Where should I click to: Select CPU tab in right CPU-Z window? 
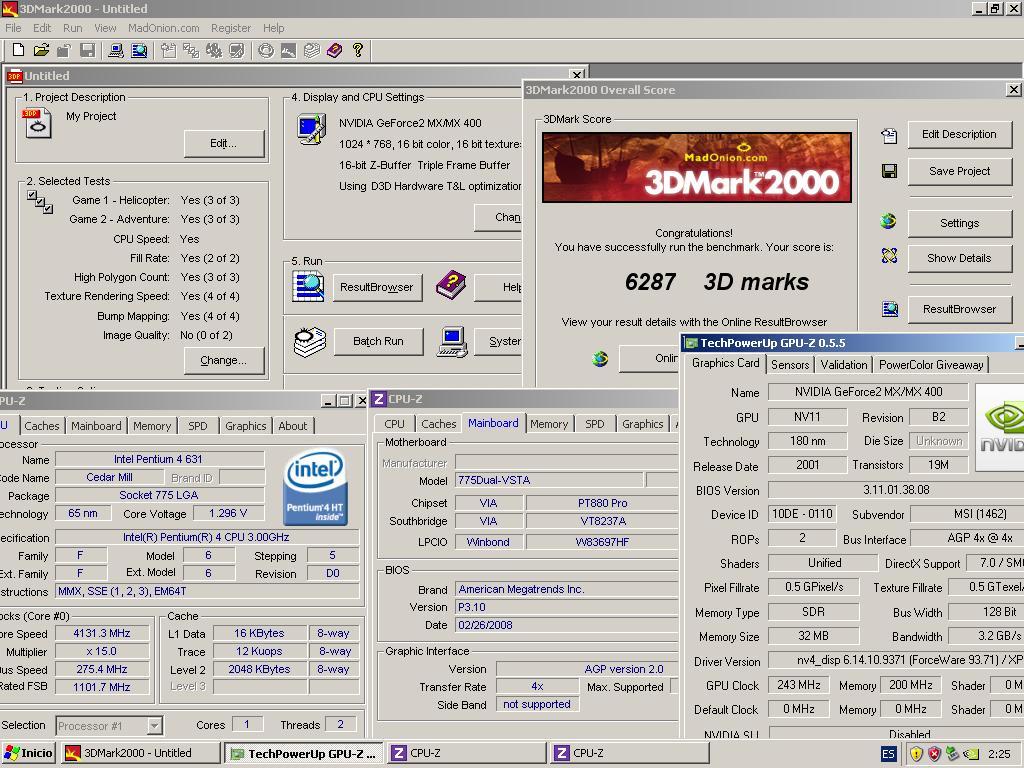(394, 424)
